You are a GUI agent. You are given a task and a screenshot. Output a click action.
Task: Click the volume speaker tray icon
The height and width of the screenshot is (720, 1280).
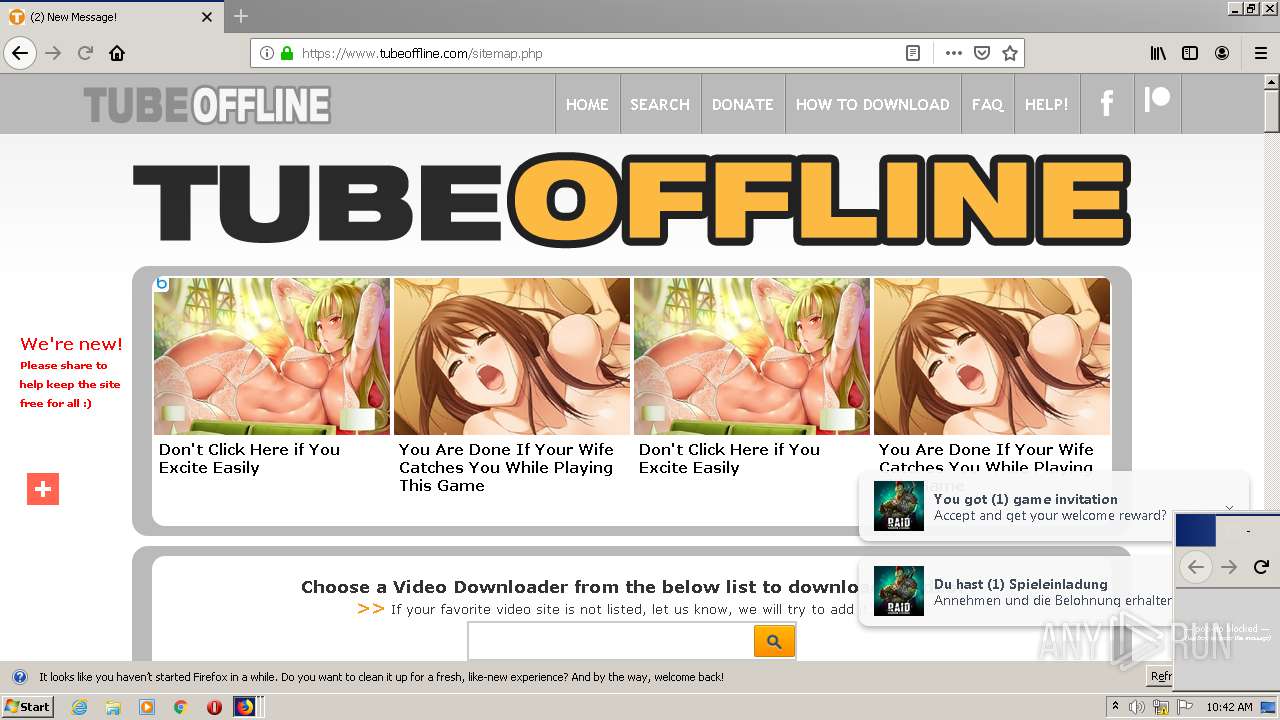1138,707
